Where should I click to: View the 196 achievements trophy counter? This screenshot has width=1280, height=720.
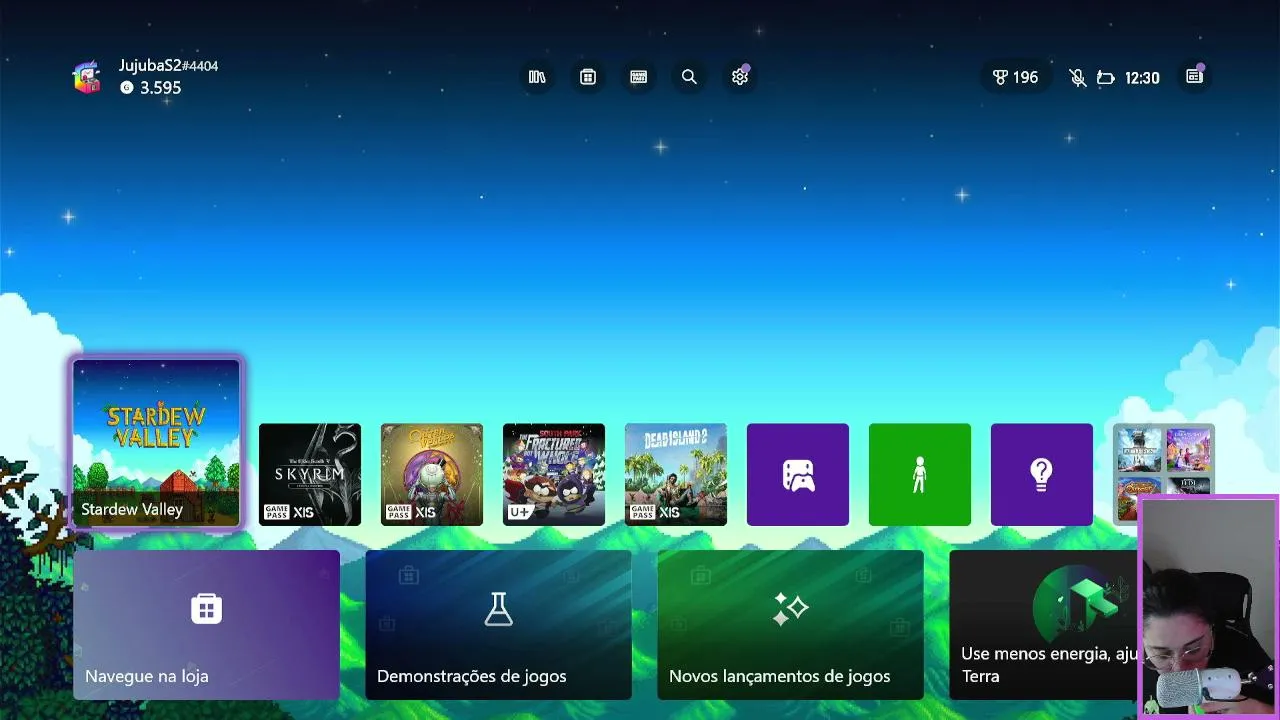pos(1015,77)
